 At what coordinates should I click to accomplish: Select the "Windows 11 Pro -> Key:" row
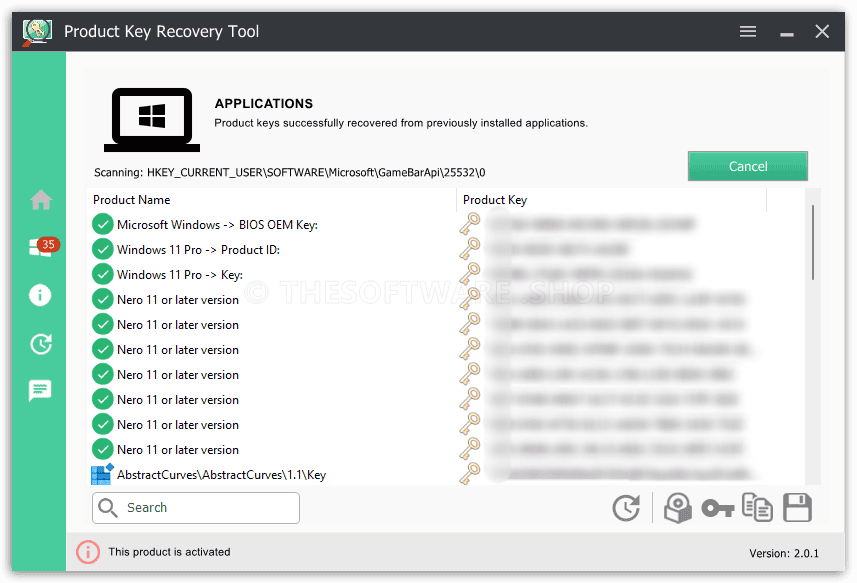point(445,275)
